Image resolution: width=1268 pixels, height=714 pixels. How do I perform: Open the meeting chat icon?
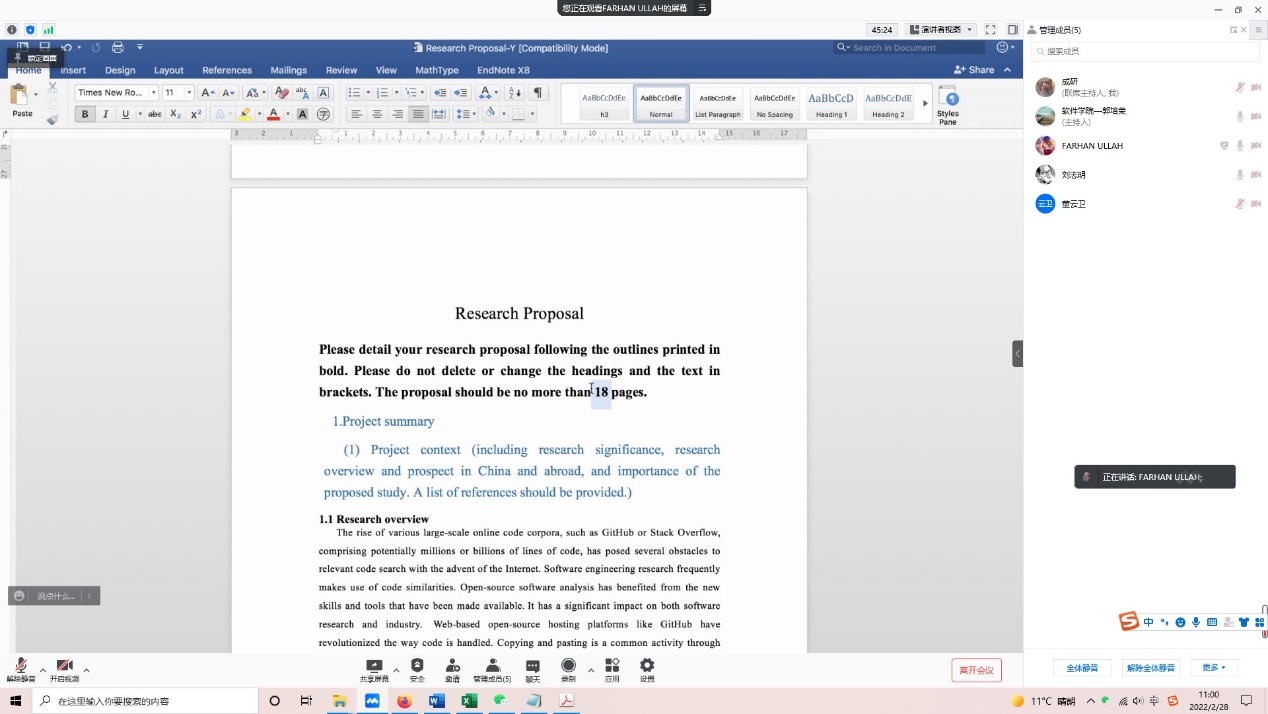click(x=533, y=666)
